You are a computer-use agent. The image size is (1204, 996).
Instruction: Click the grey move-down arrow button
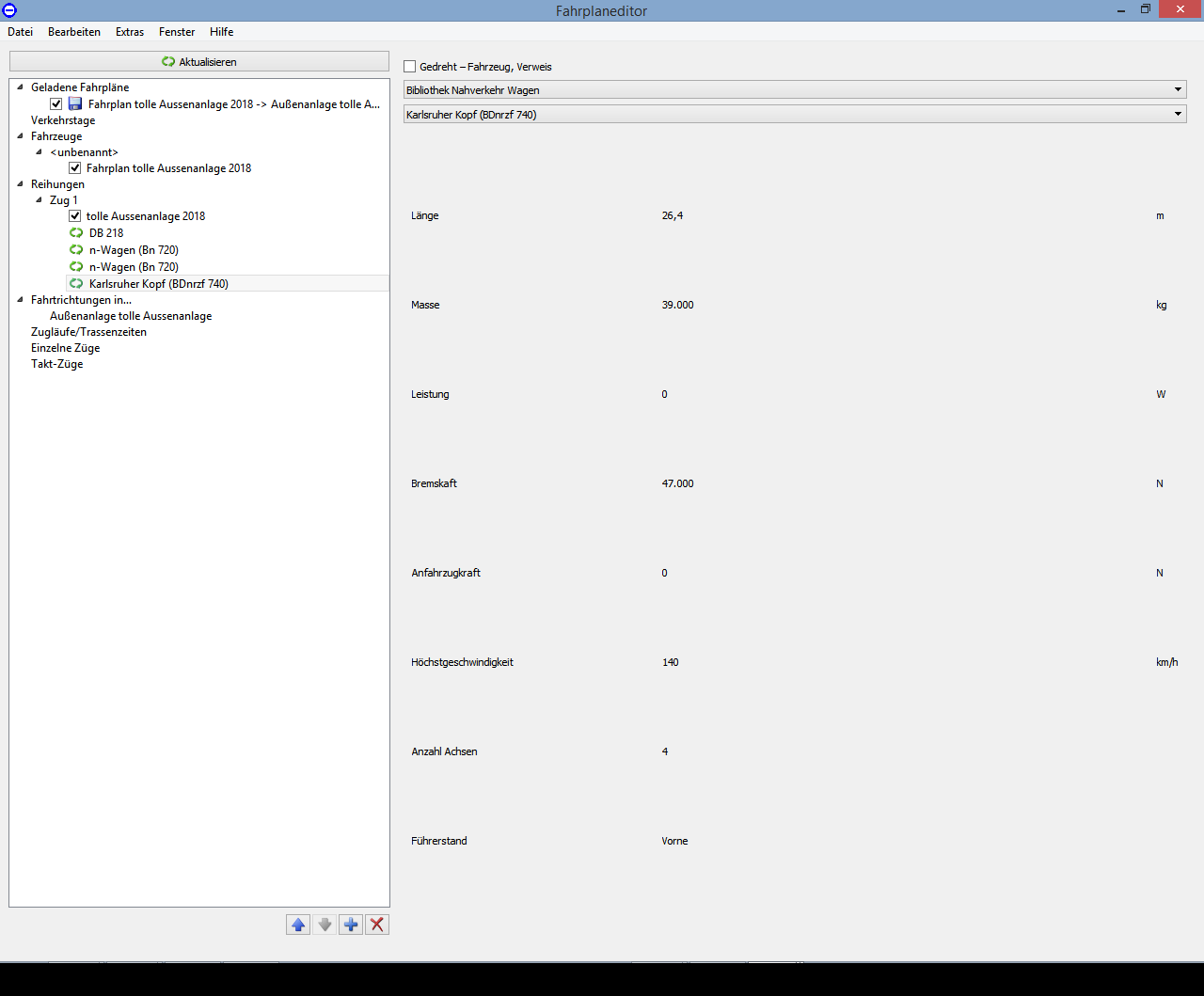(325, 925)
